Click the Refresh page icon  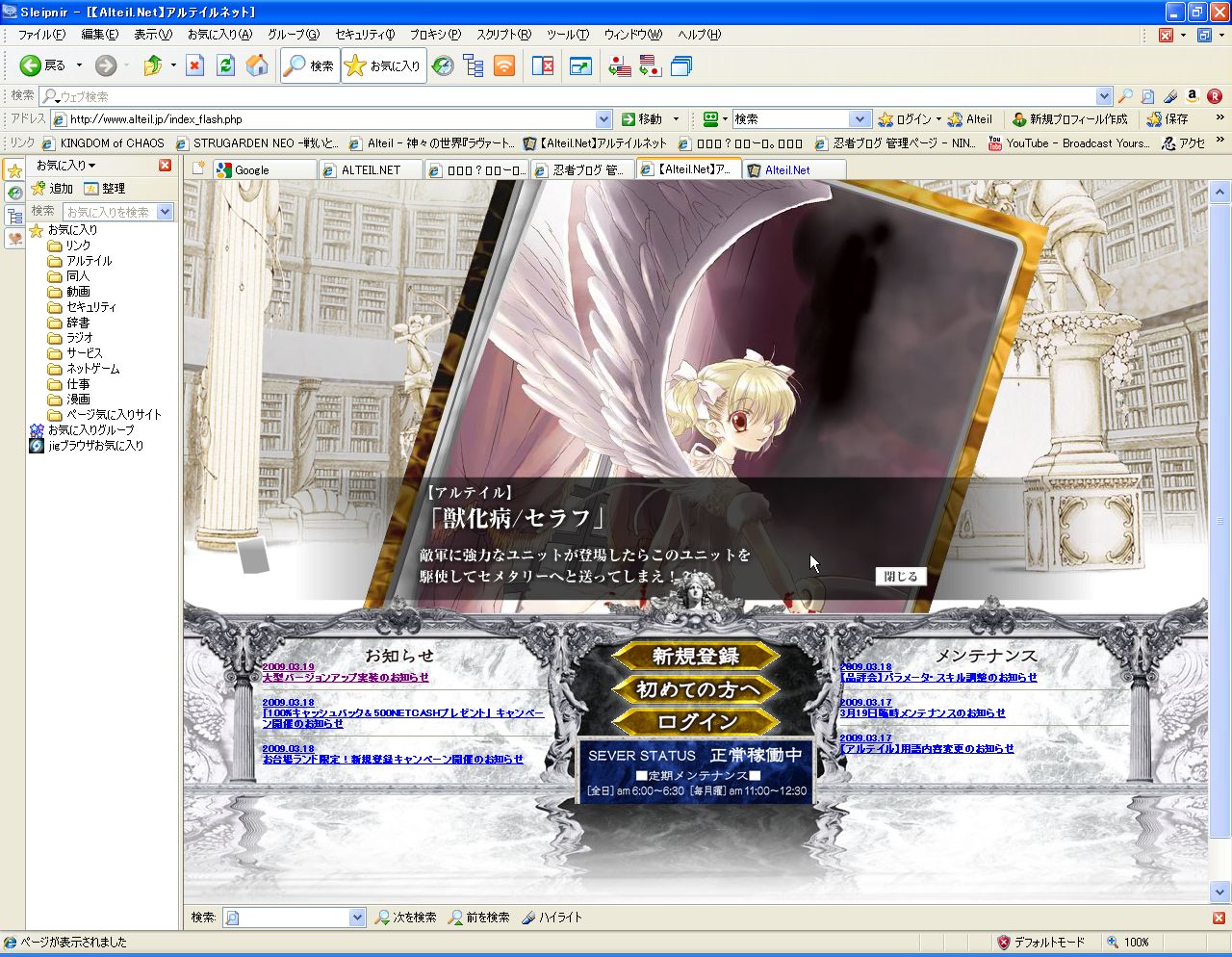tap(226, 65)
